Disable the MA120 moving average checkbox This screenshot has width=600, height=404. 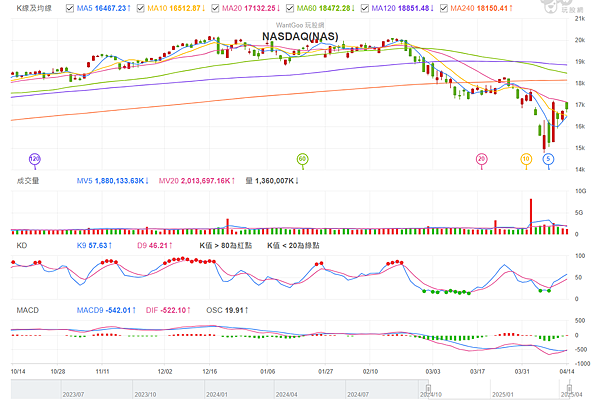pyautogui.click(x=365, y=8)
